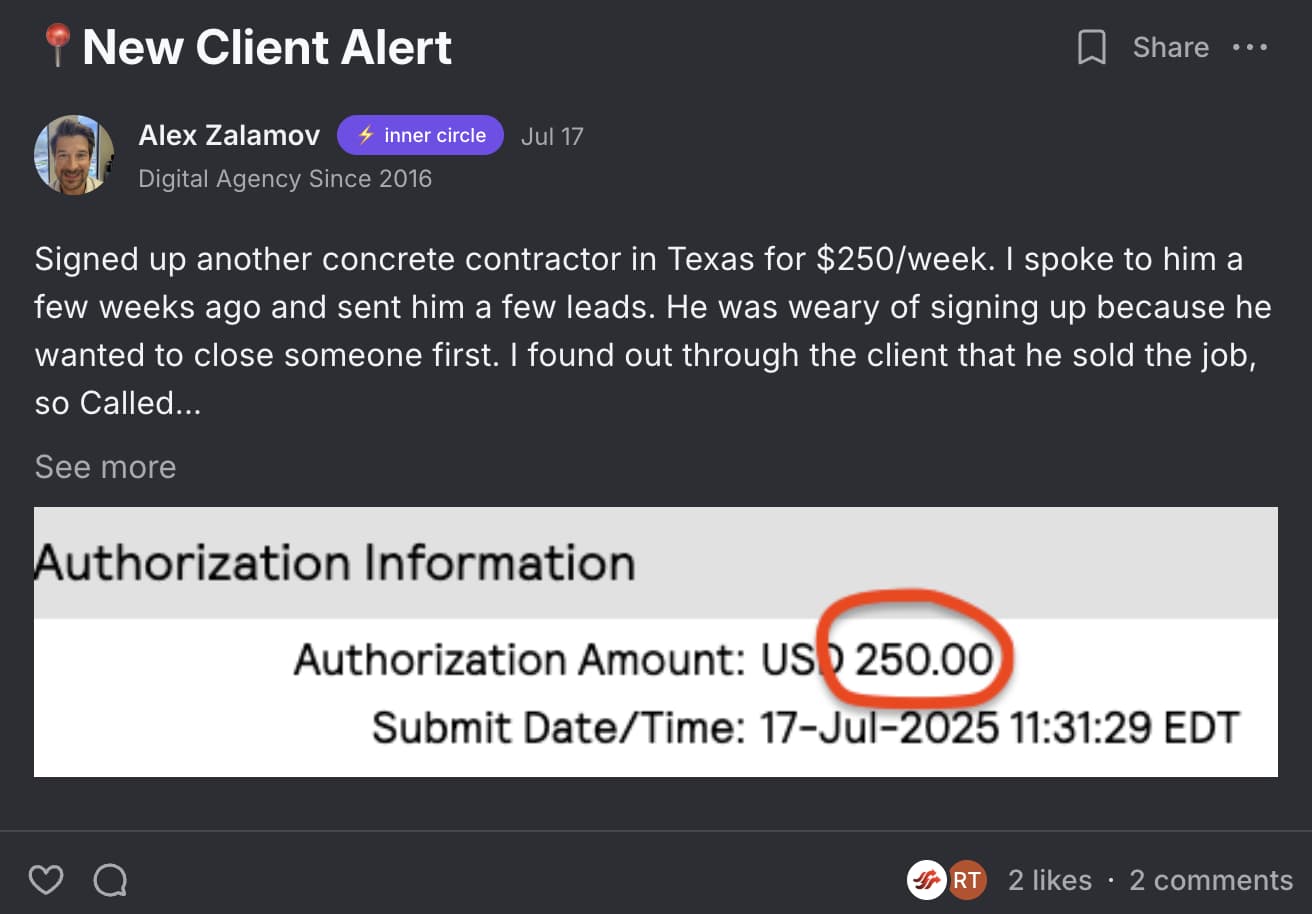Image resolution: width=1312 pixels, height=914 pixels.
Task: Bookmark the New Client Alert post
Action: [x=1092, y=48]
